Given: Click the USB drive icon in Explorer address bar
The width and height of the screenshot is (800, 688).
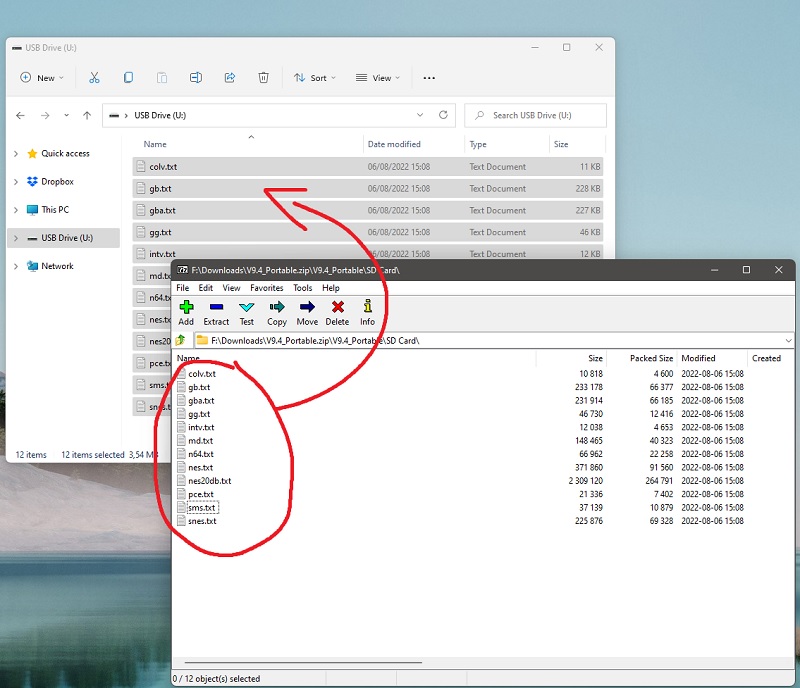Looking at the screenshot, I should click(114, 115).
